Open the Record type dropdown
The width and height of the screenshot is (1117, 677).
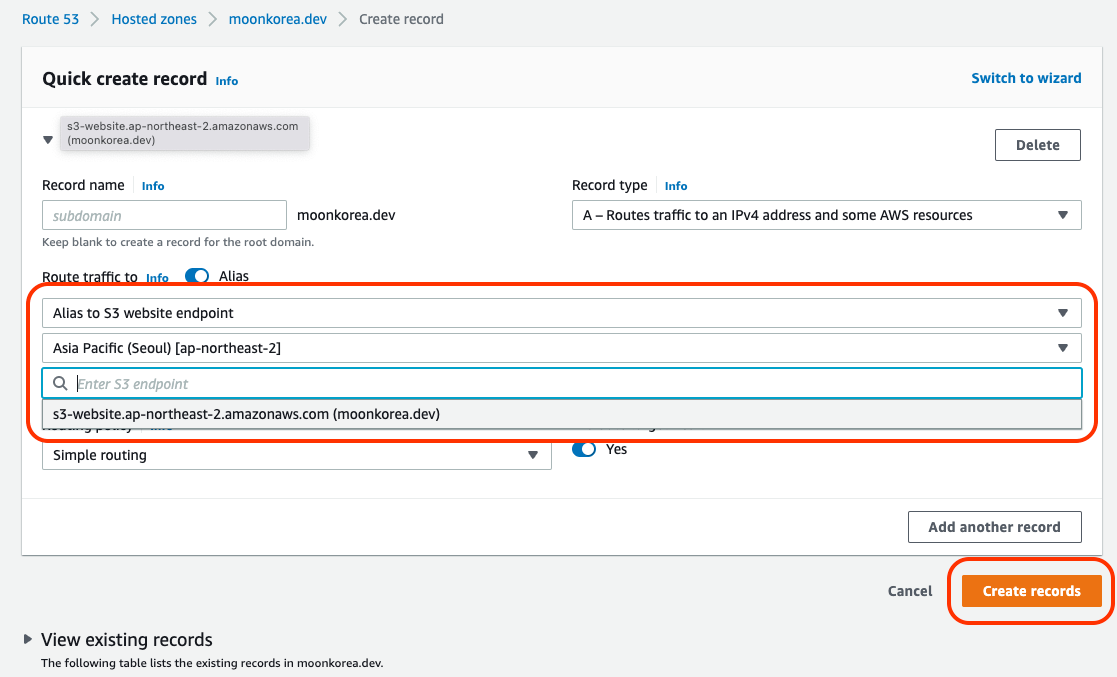click(825, 215)
